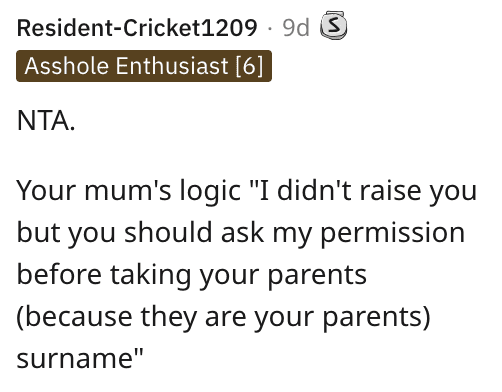Click the line "before taking your parents"
Image resolution: width=502 pixels, height=392 pixels.
192,275
